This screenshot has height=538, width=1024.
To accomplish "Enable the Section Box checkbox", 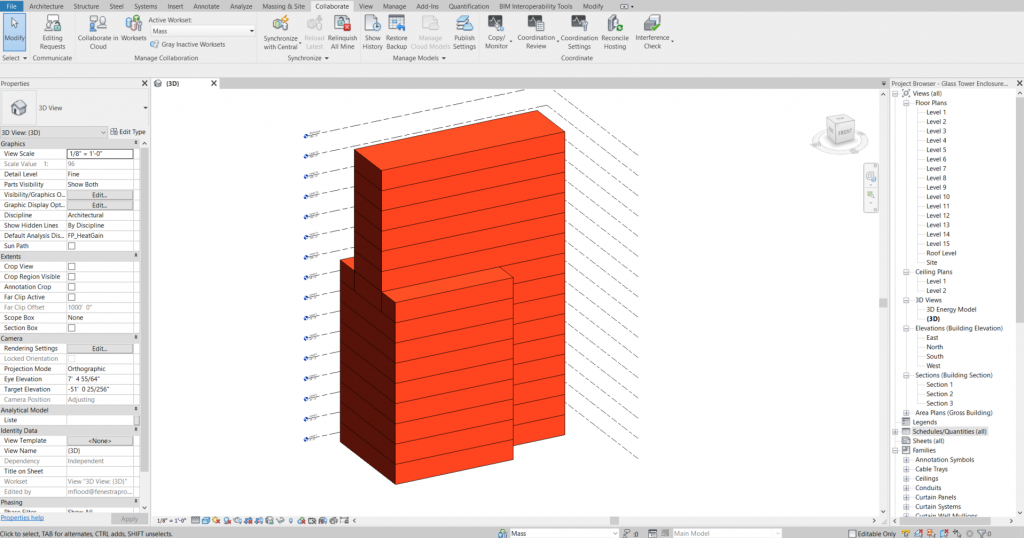I will [72, 328].
